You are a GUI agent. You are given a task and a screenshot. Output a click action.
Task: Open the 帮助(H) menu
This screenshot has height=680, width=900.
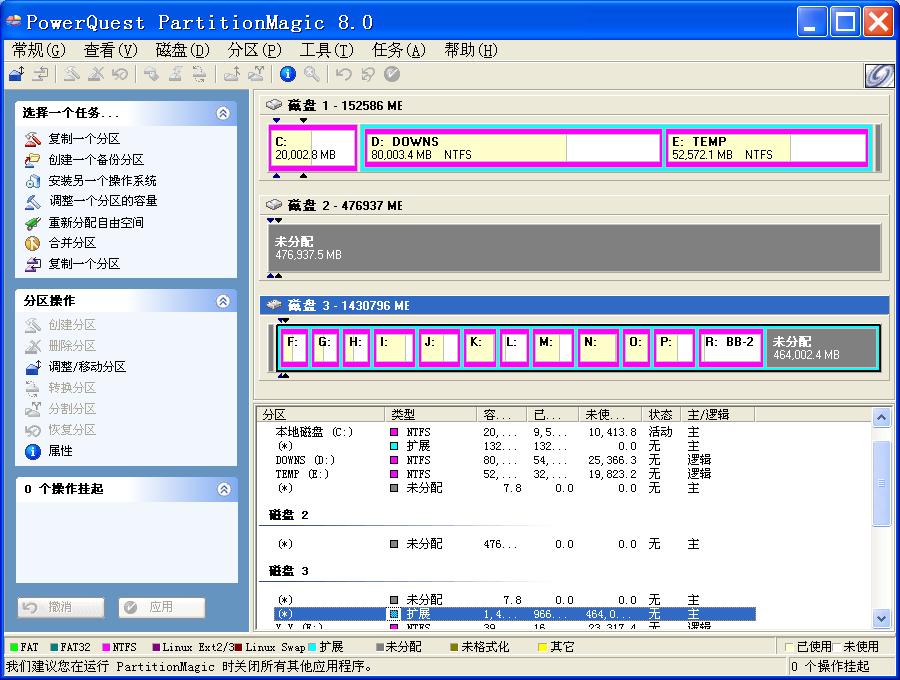click(x=471, y=50)
